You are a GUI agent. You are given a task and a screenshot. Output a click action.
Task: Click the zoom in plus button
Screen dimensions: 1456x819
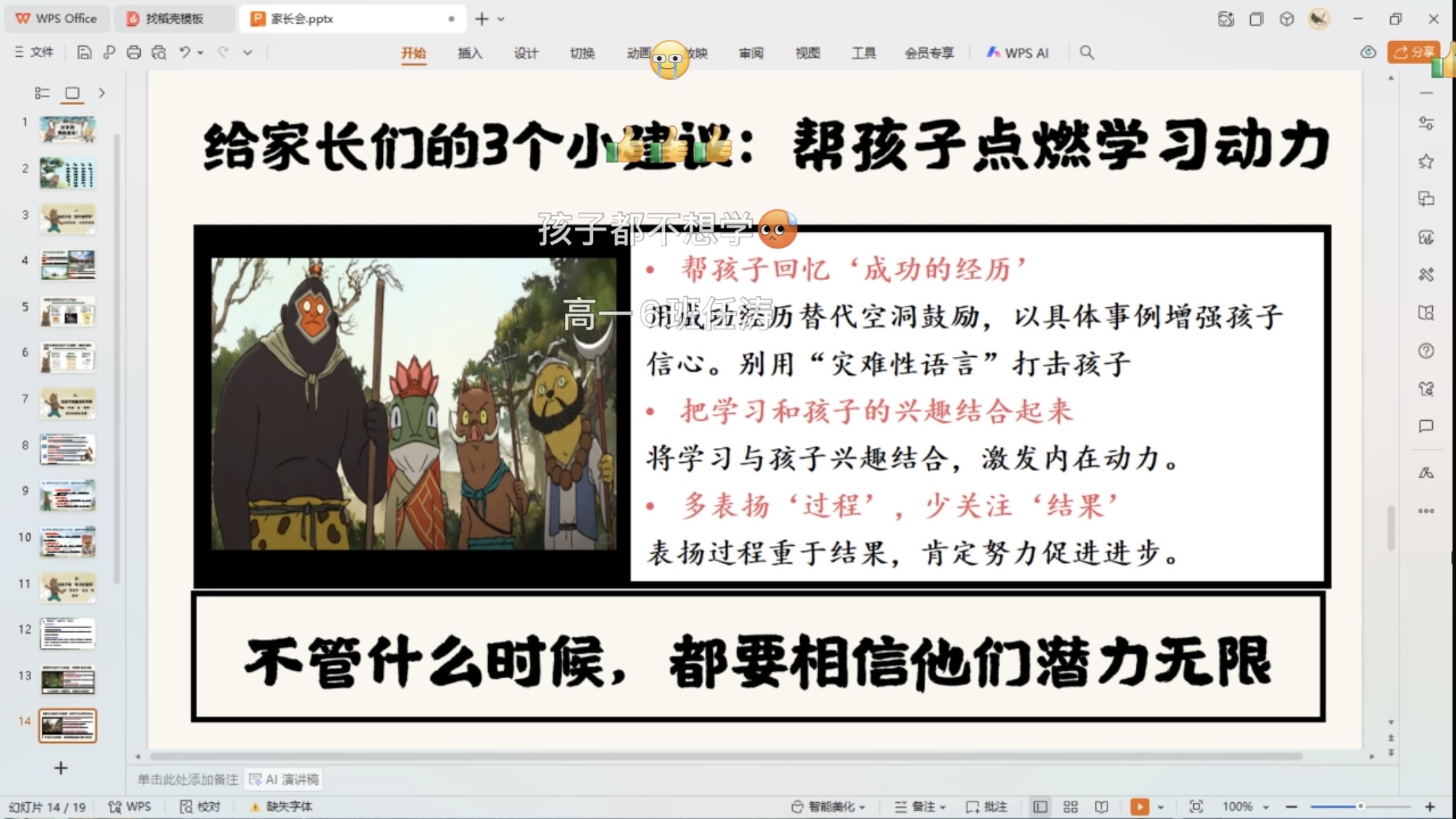[x=1429, y=806]
